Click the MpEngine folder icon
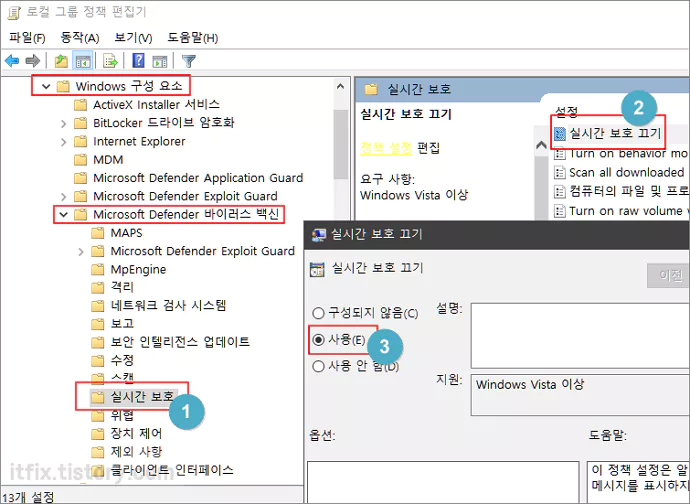The height and width of the screenshot is (504, 690). pos(97,269)
